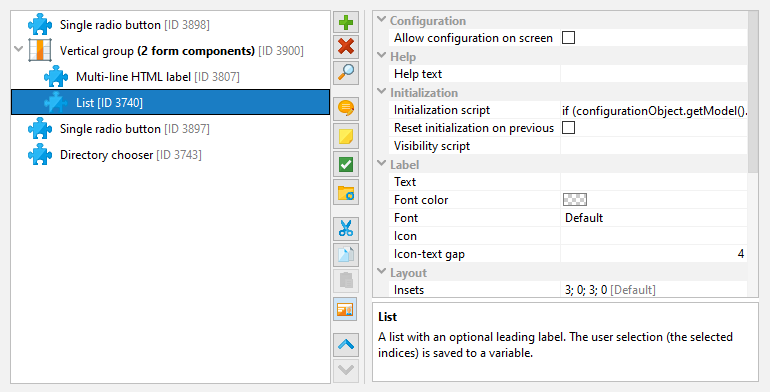Screen dimensions: 770x392
Task: Click the green plus add button
Action: 346,23
